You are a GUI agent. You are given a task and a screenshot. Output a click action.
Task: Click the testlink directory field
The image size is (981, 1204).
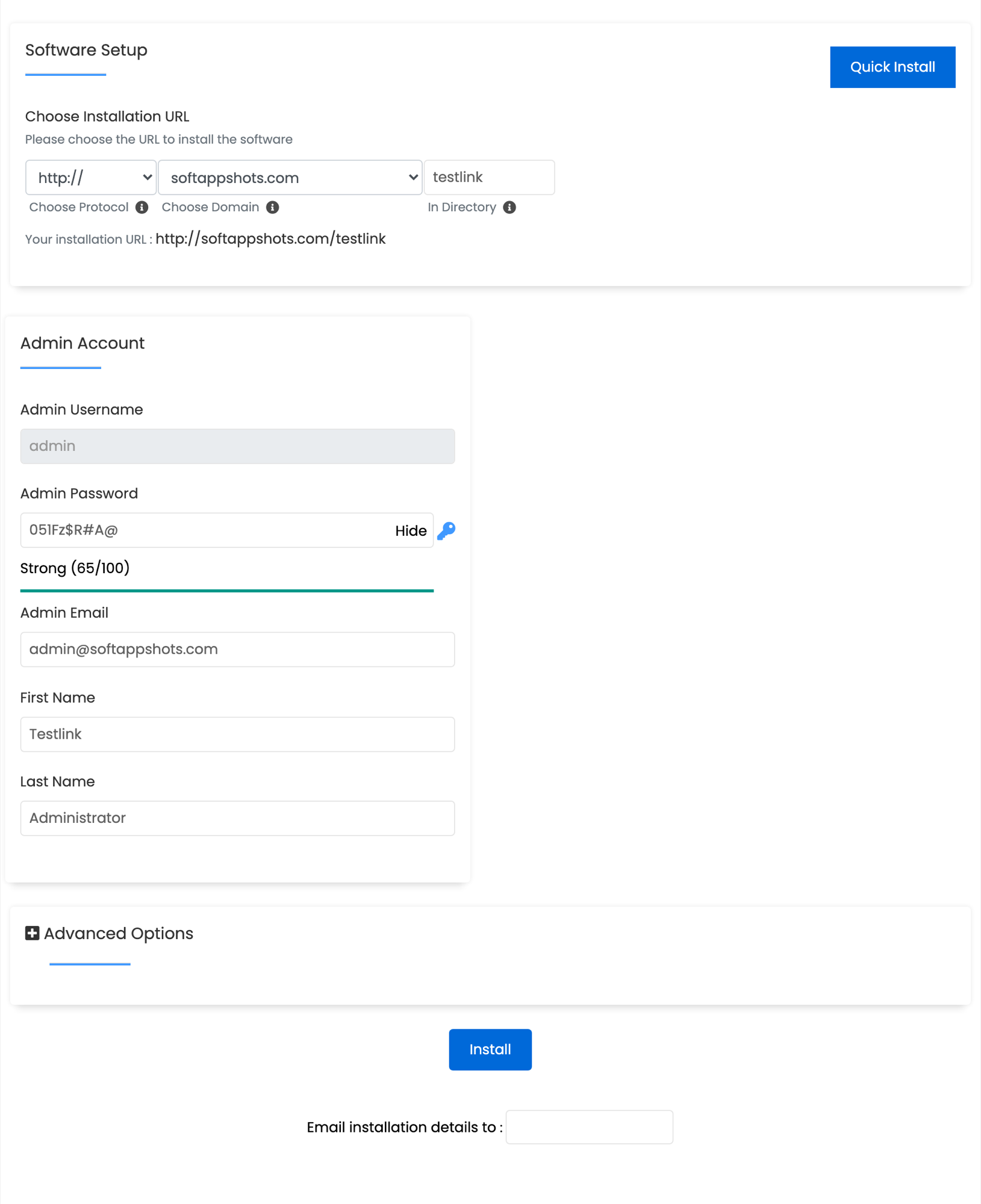click(489, 177)
